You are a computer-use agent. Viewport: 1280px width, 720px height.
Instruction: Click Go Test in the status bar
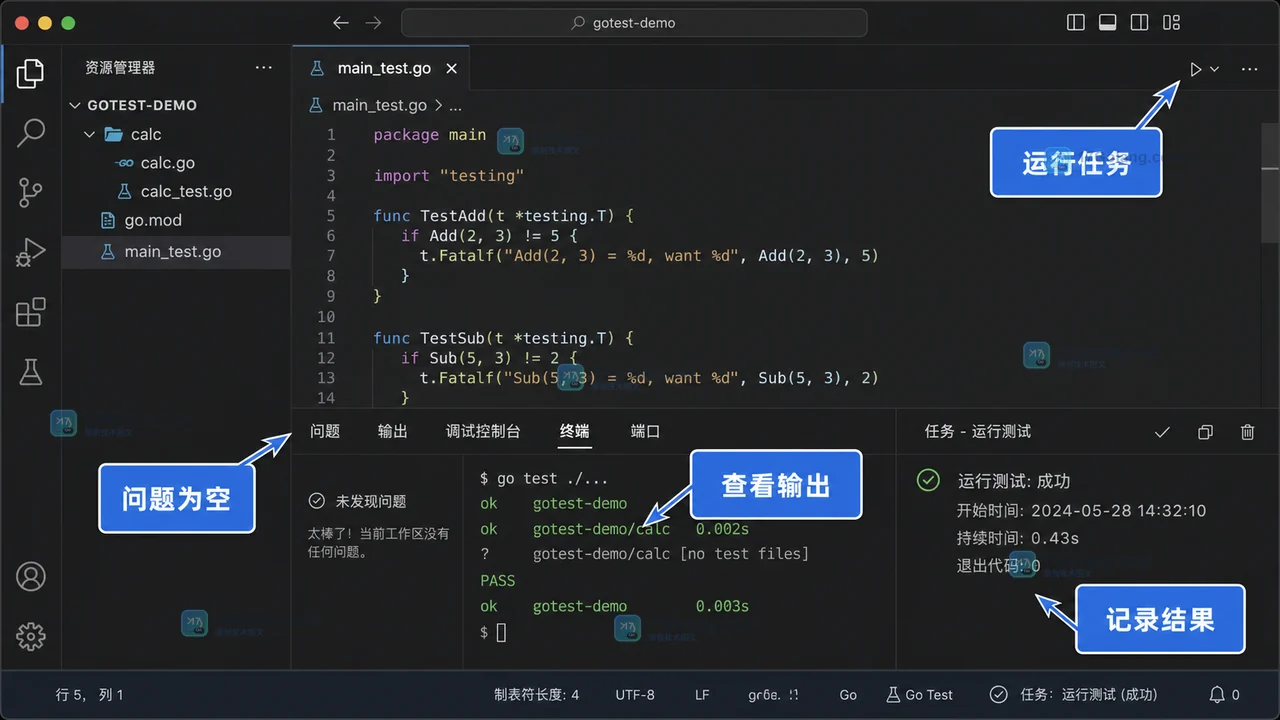coord(920,695)
